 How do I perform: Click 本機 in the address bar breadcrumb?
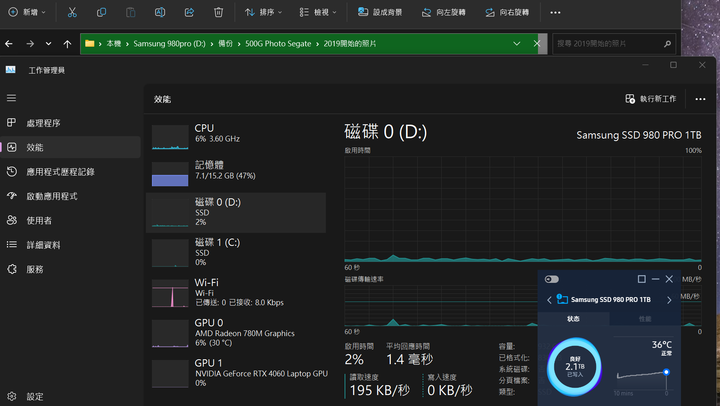click(x=113, y=44)
